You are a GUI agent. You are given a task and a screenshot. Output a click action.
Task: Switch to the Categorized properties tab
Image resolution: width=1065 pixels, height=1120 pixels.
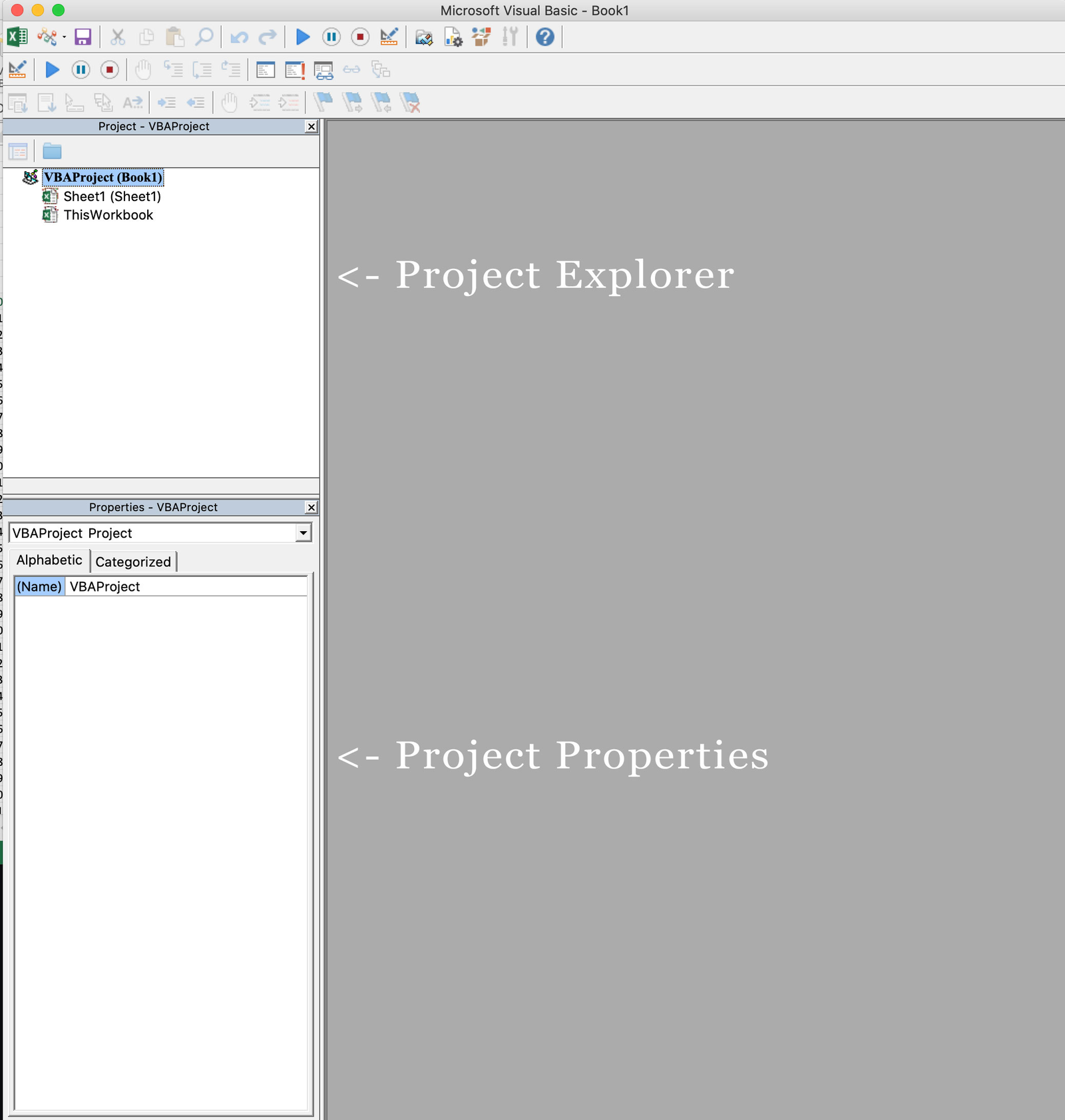point(133,561)
